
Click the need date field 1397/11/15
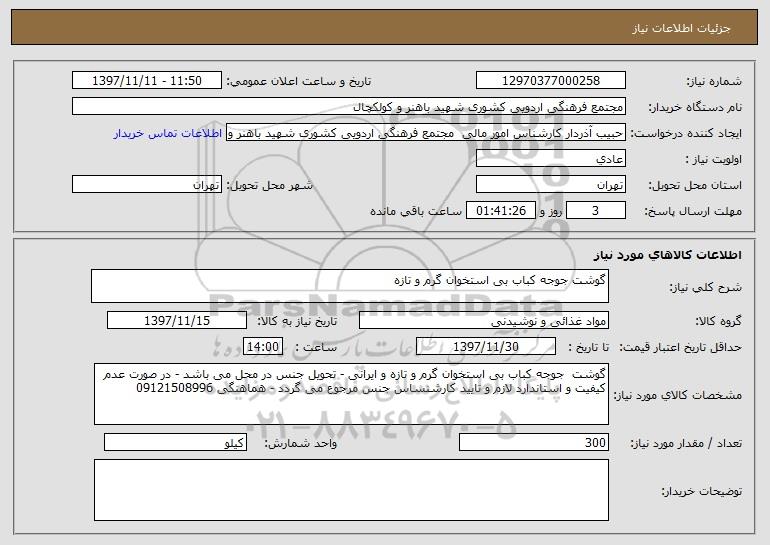coord(177,321)
